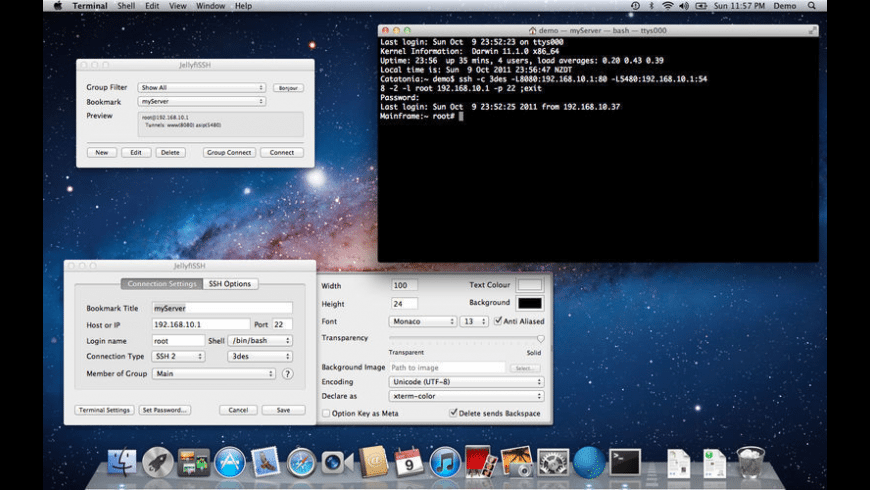Open iPhoto in the Dock
Viewport: 870px width, 490px height.
click(517, 462)
